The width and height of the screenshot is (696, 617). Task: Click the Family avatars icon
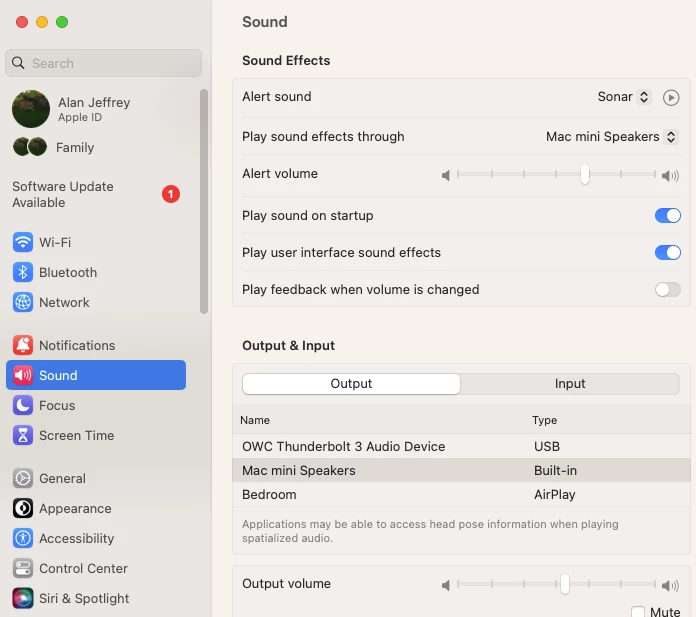pyautogui.click(x=30, y=147)
